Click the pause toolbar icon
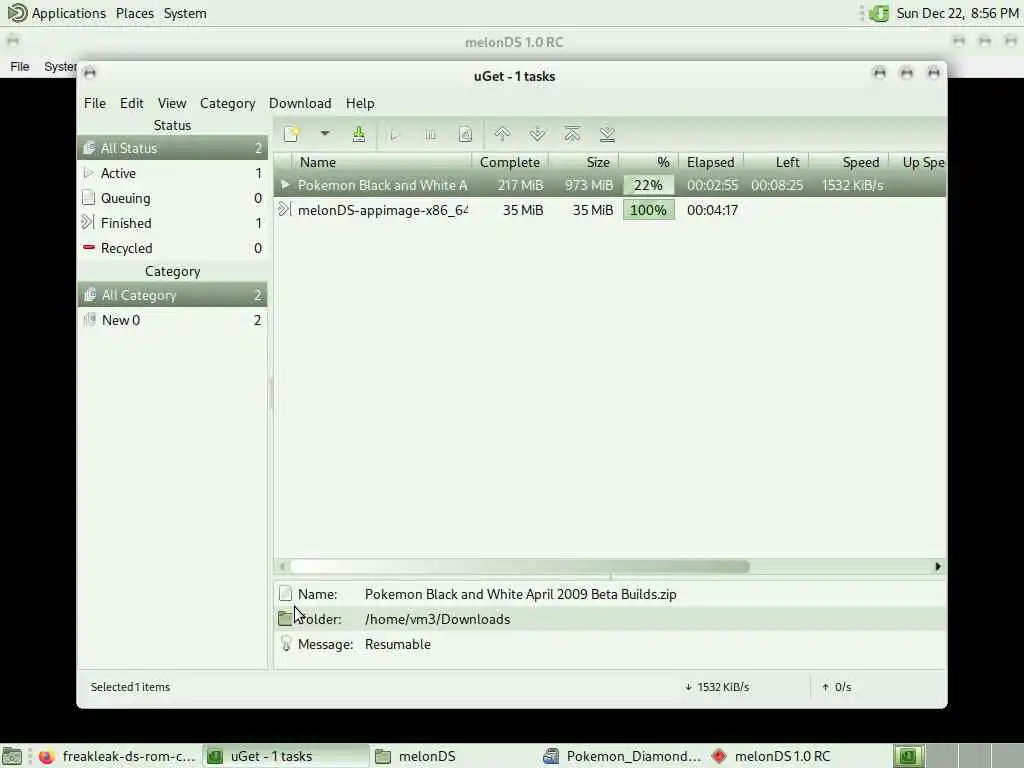The image size is (1024, 768). point(430,135)
